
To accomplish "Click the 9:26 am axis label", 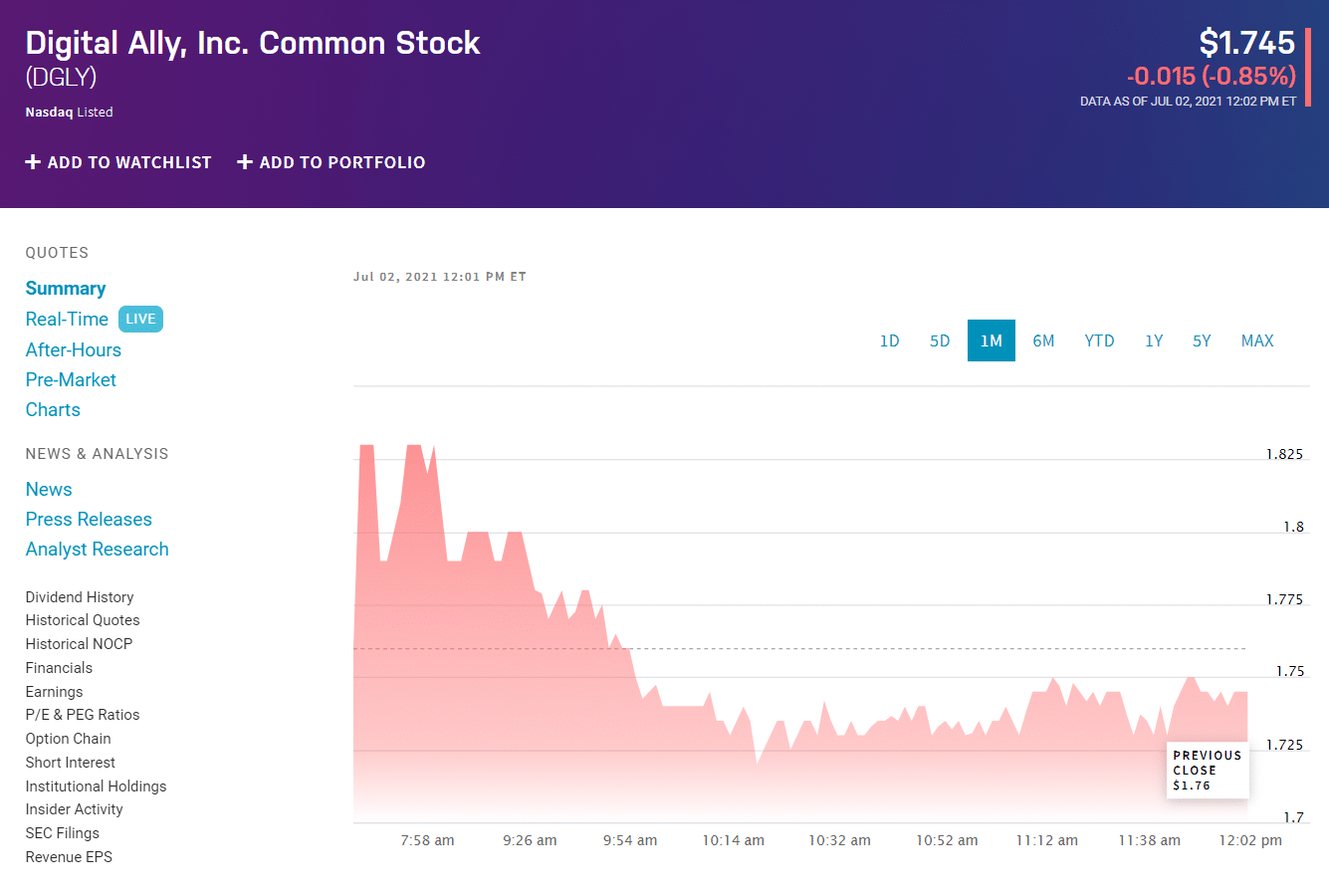I will click(x=530, y=840).
